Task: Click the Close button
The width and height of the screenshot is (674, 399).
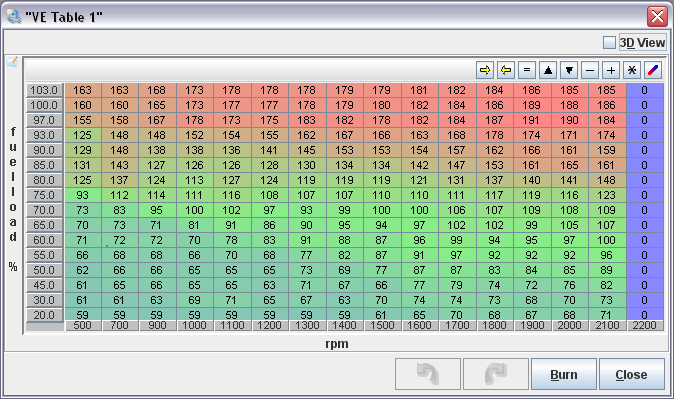Action: tap(631, 374)
